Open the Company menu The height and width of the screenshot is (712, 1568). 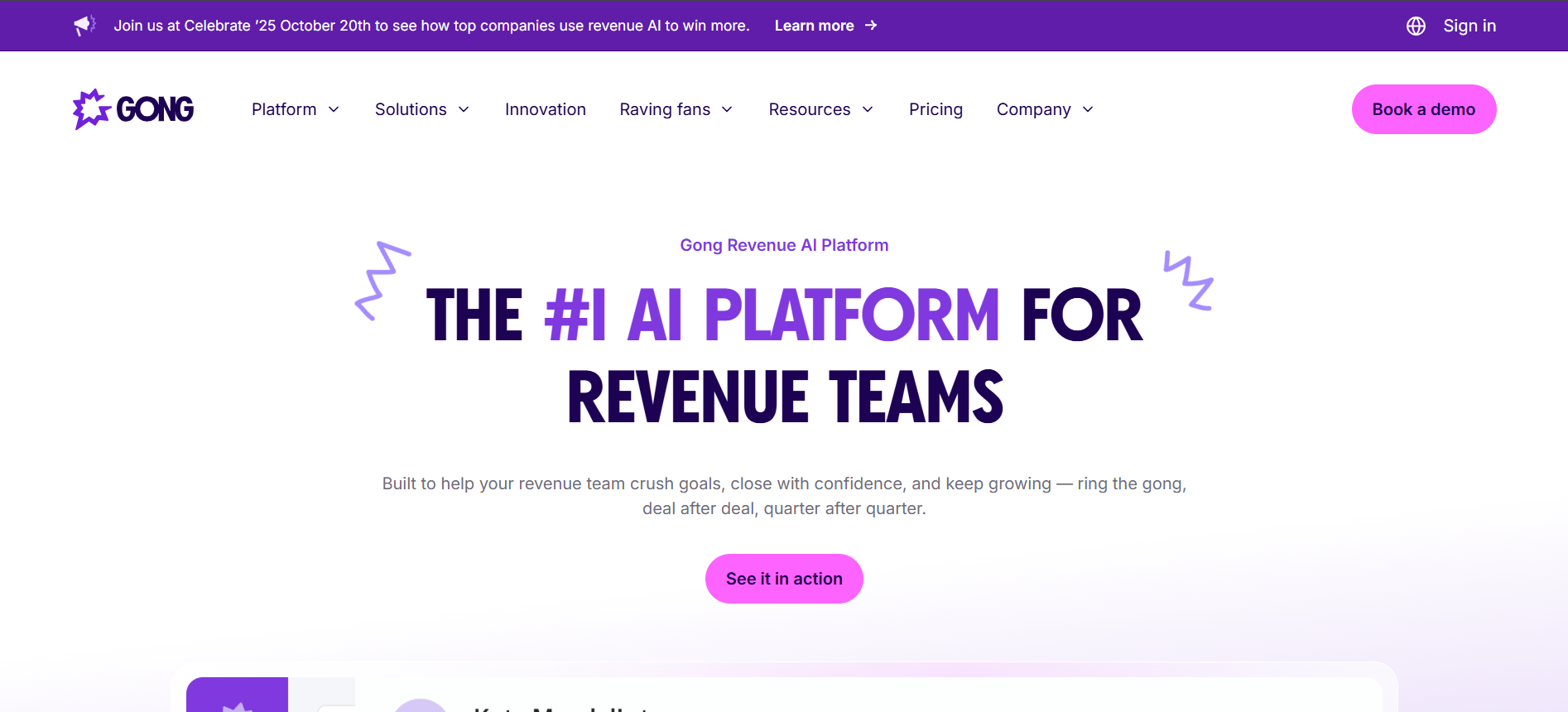[1033, 109]
